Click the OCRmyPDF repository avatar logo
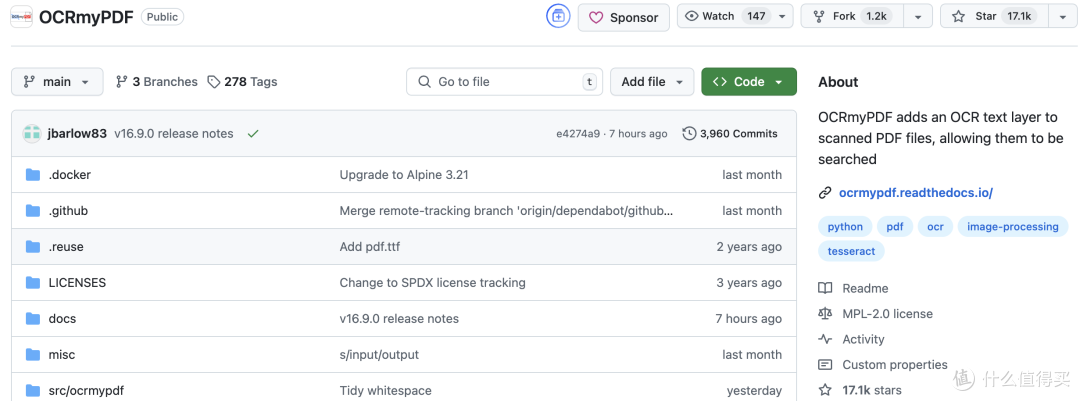1080x401 pixels. point(21,17)
